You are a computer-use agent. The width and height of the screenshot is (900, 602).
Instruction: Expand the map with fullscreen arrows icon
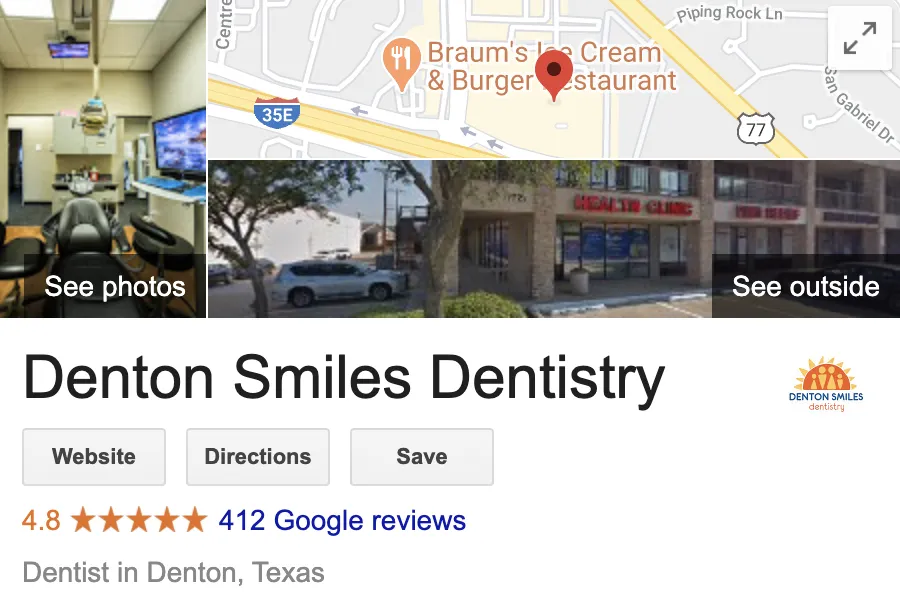point(860,38)
